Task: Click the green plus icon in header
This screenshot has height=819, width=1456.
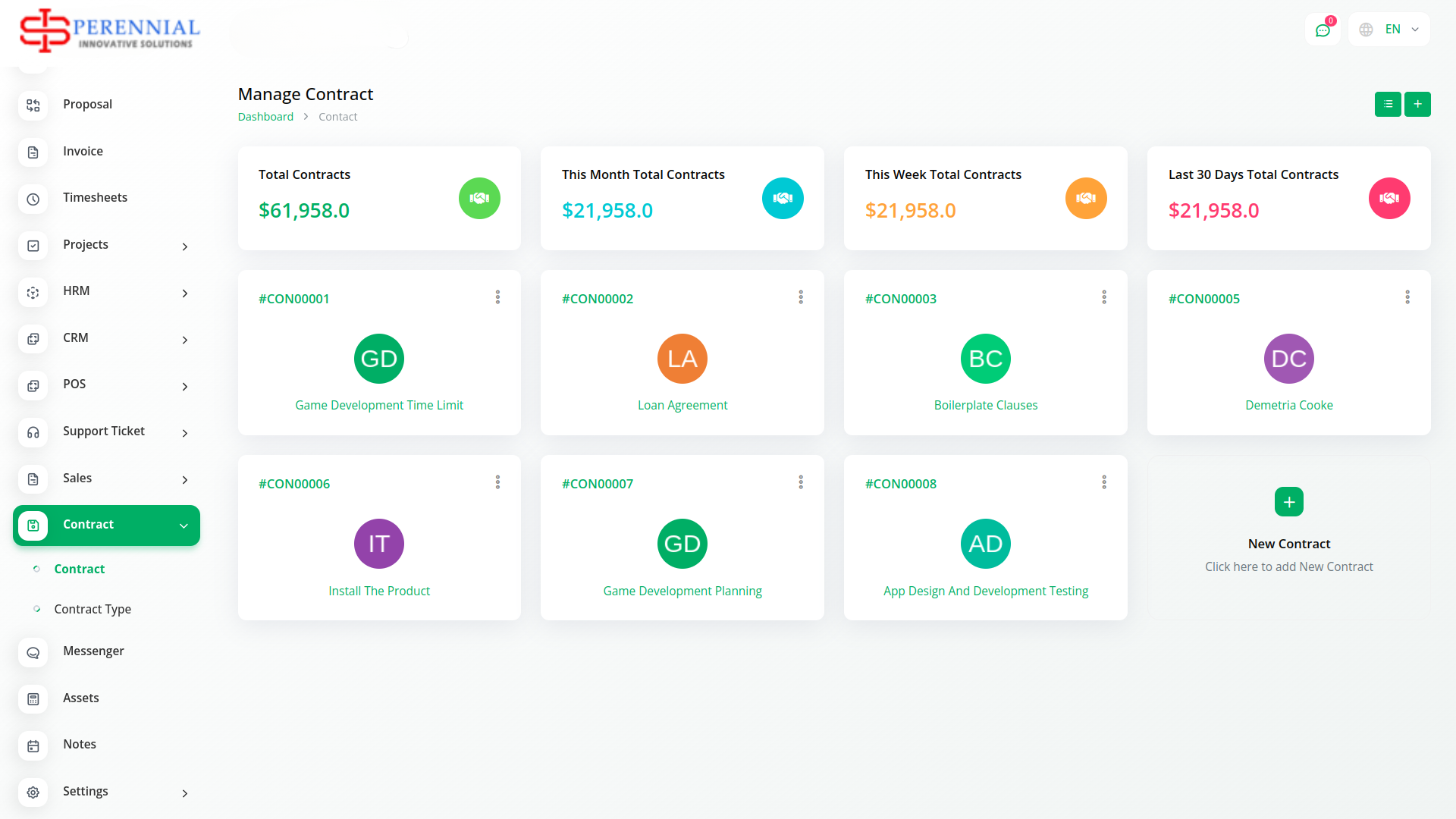Action: tap(1417, 104)
